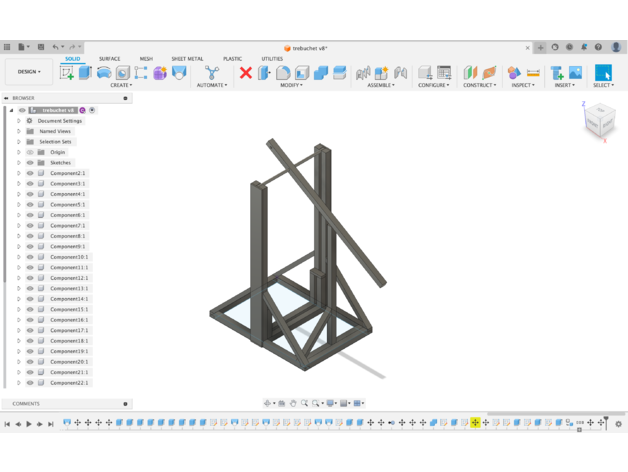The height and width of the screenshot is (472, 628).
Task: Open the MODIFY menu label
Action: pyautogui.click(x=291, y=85)
